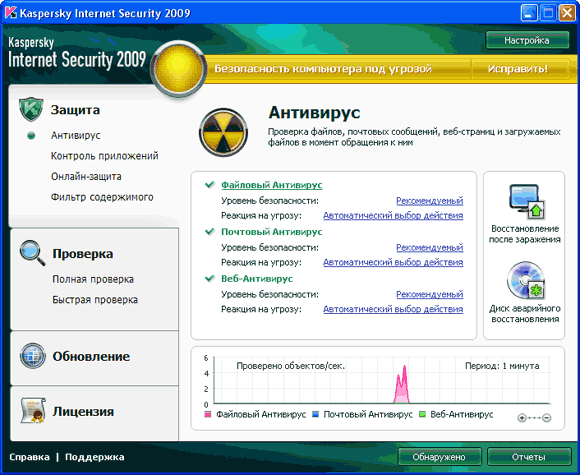Click the yellow radiation Антивирус icon
This screenshot has width=580, height=475.
[x=223, y=132]
